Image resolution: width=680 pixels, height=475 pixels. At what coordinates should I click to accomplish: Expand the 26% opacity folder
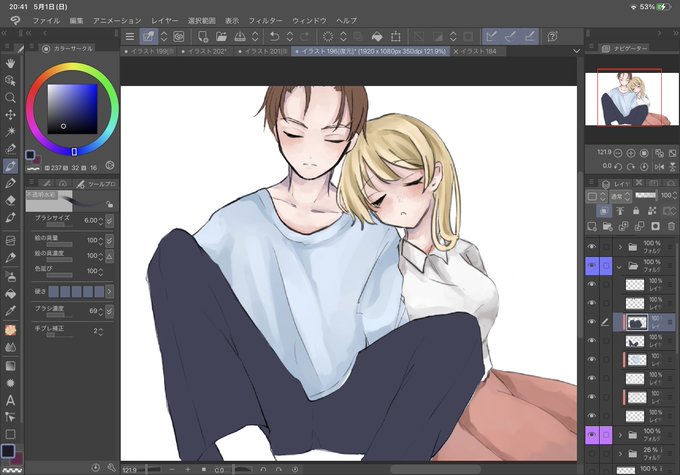point(620,454)
